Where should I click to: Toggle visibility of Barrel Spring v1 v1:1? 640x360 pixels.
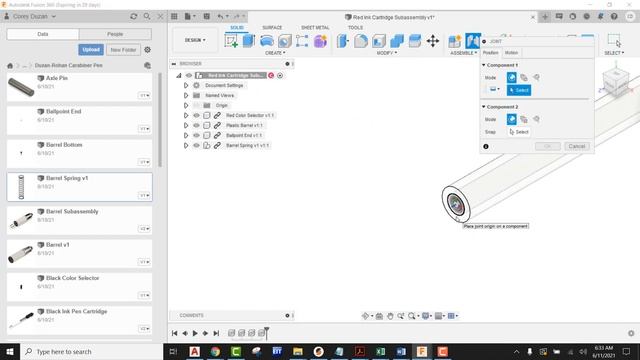(196, 145)
